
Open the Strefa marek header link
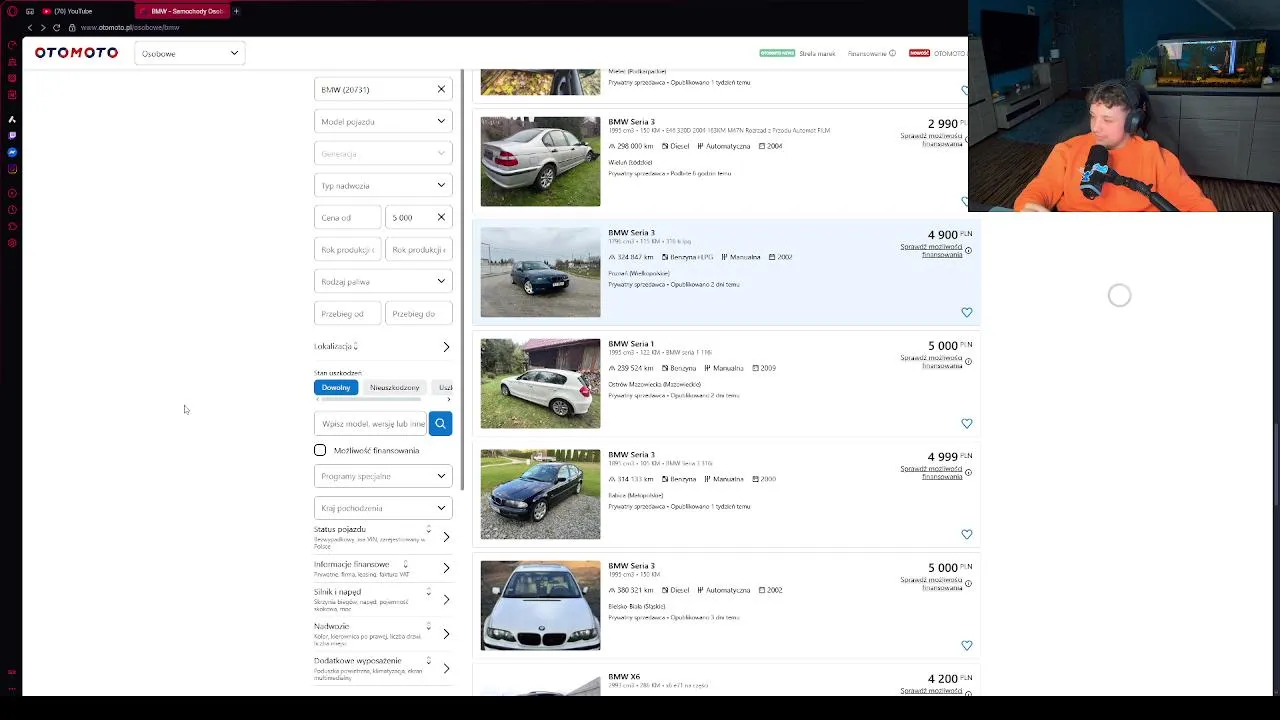tap(817, 53)
